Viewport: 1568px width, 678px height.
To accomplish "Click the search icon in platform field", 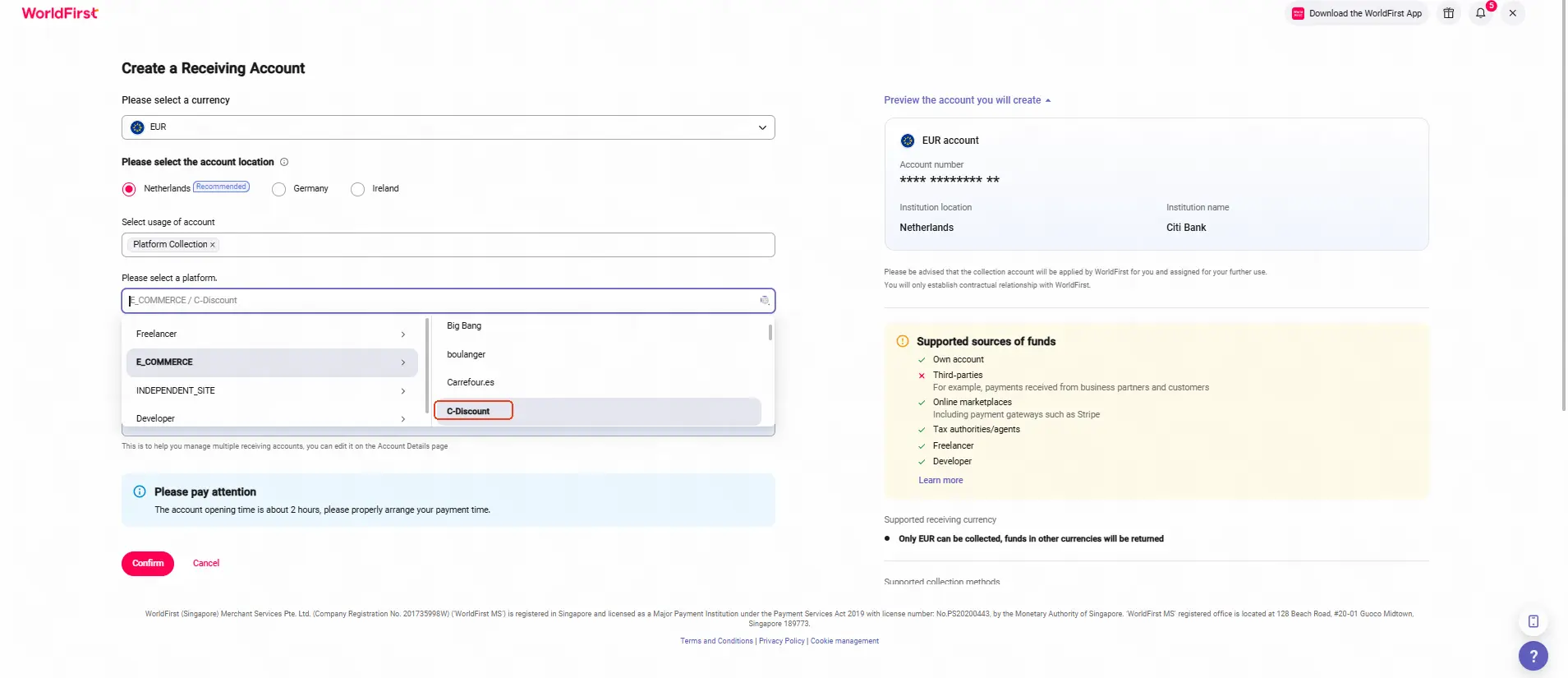I will (764, 301).
